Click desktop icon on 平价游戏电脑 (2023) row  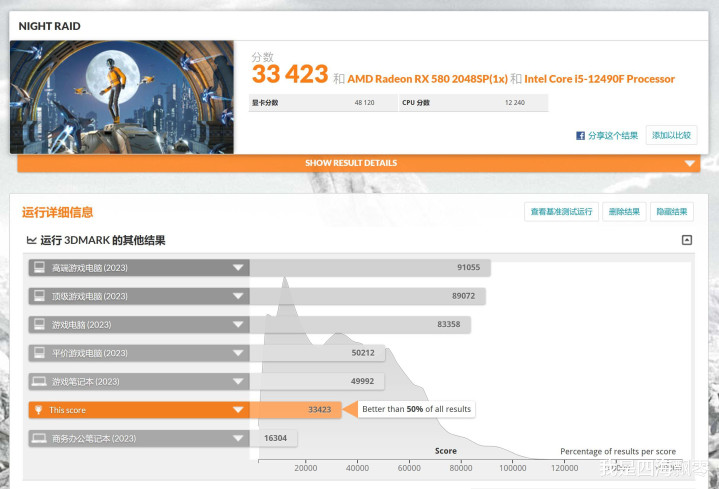(x=39, y=353)
